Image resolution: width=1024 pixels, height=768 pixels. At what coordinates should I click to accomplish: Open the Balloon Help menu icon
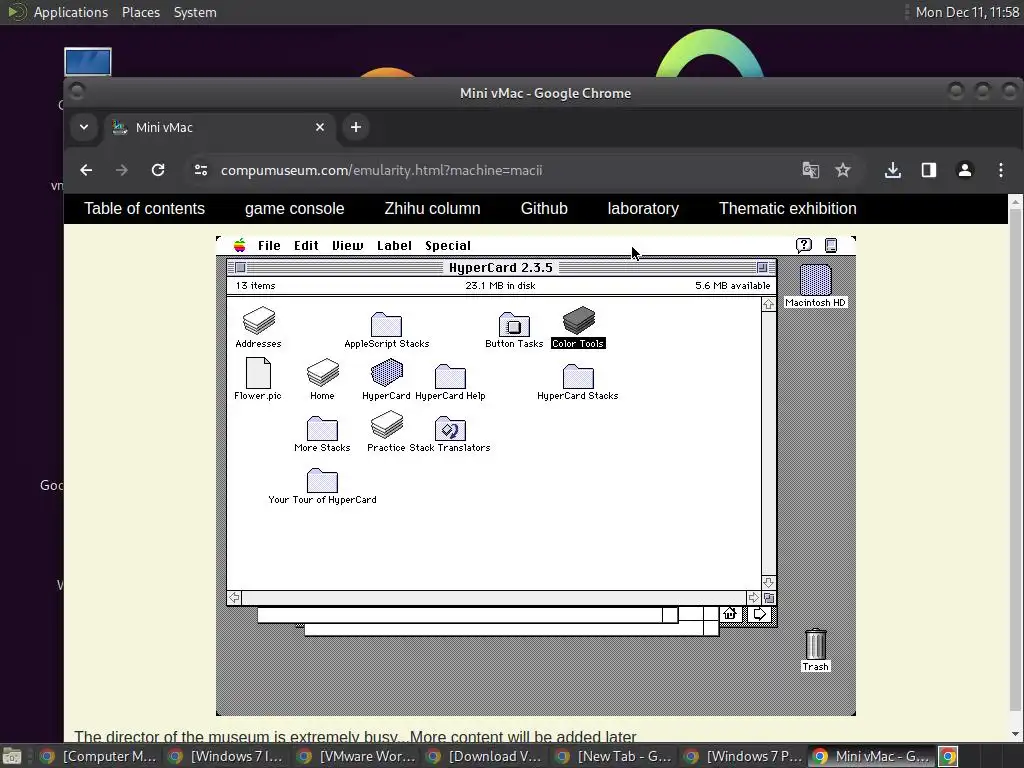804,245
